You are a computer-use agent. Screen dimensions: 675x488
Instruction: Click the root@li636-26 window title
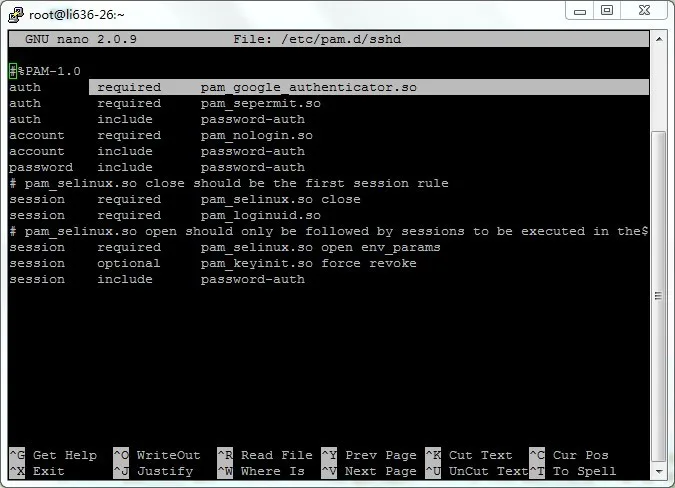click(x=77, y=15)
